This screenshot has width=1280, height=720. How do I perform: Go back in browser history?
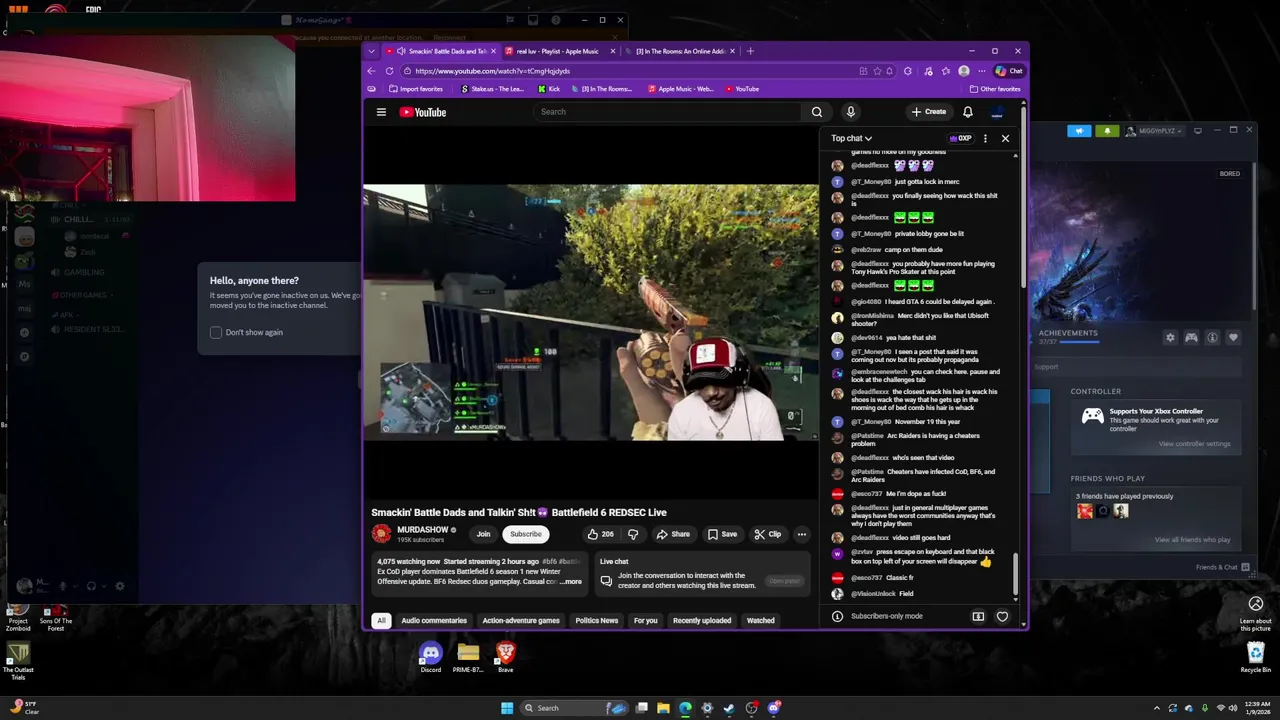point(371,71)
